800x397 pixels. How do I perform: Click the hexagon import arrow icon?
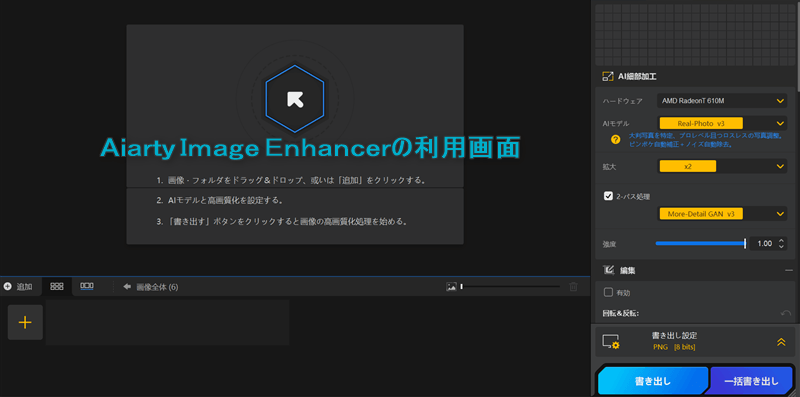tap(295, 99)
